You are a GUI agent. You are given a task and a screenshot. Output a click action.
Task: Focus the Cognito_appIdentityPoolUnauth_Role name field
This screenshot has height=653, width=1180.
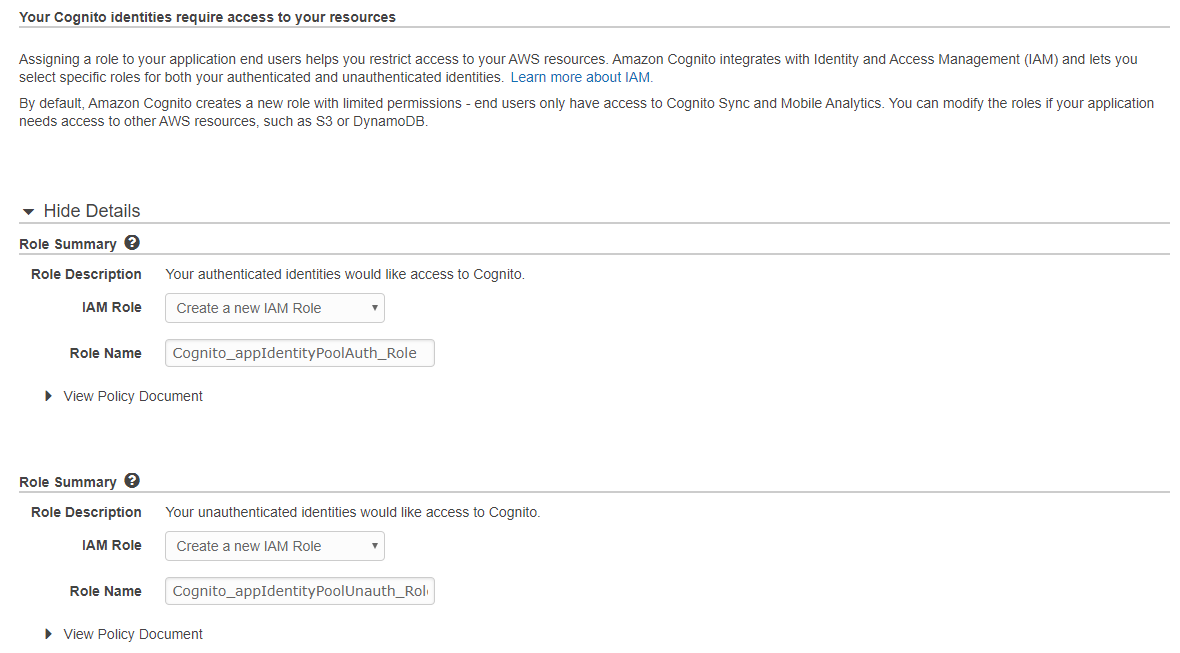(299, 591)
